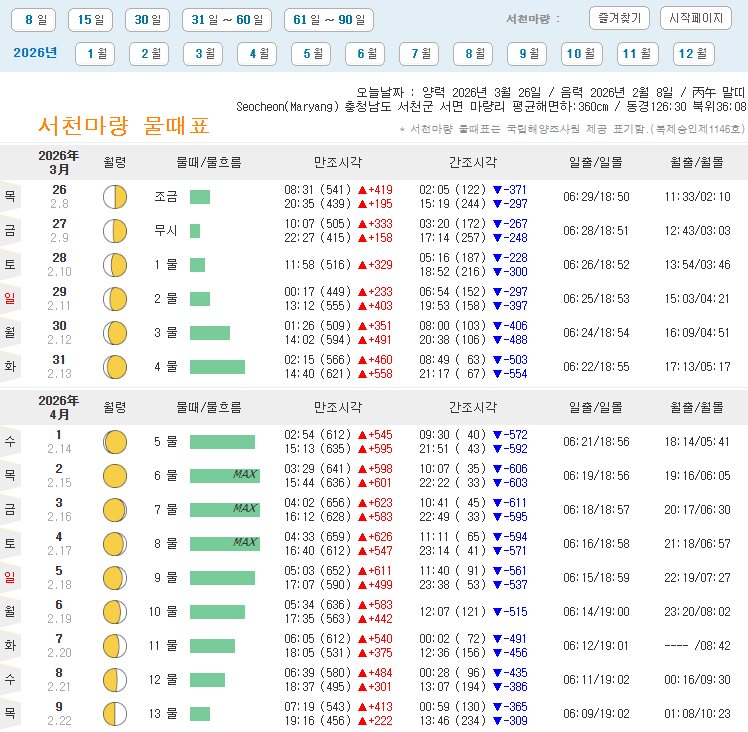Switch to 4월 month tab
The image size is (748, 732).
point(257,53)
